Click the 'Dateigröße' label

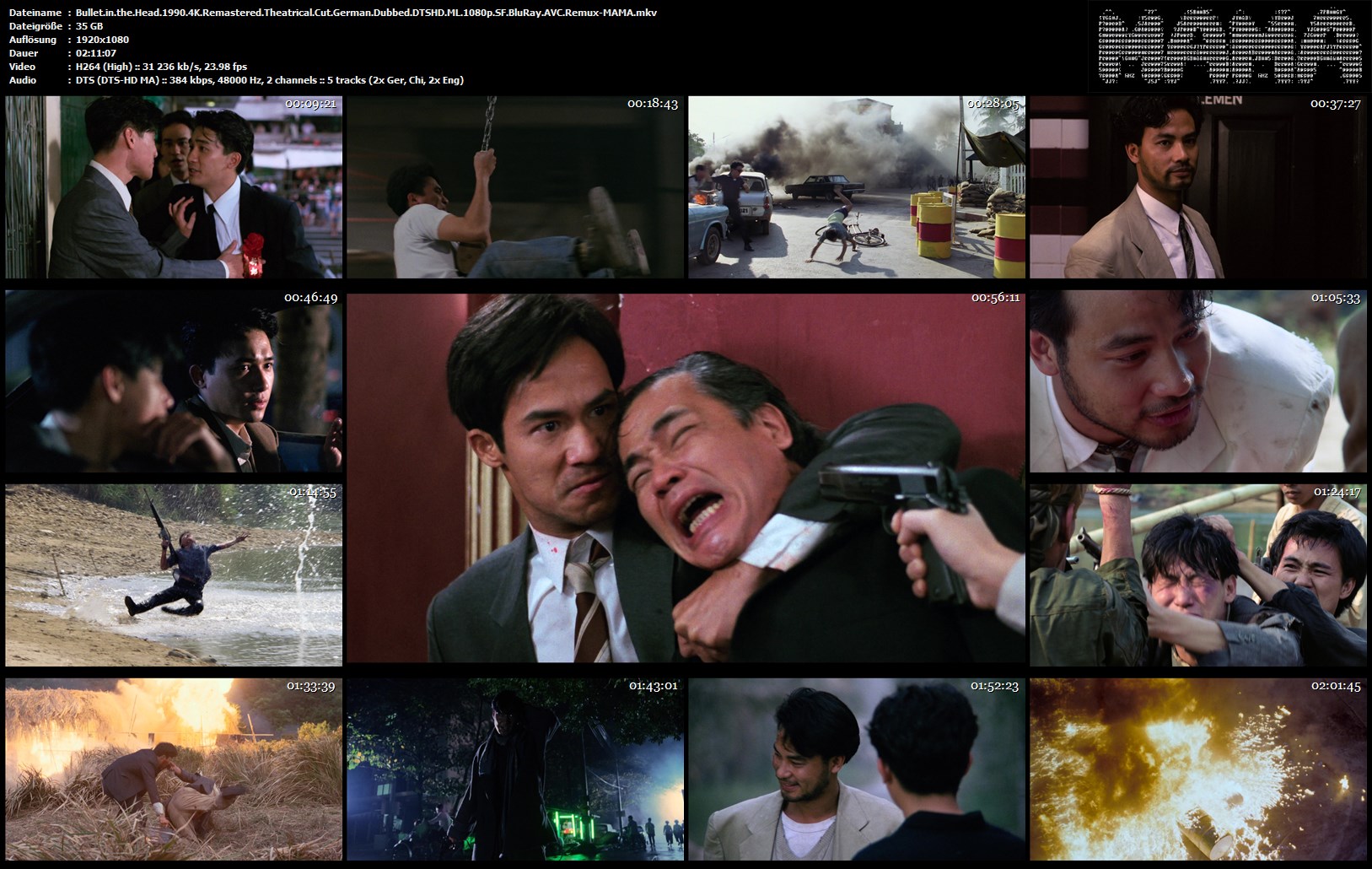click(x=36, y=26)
